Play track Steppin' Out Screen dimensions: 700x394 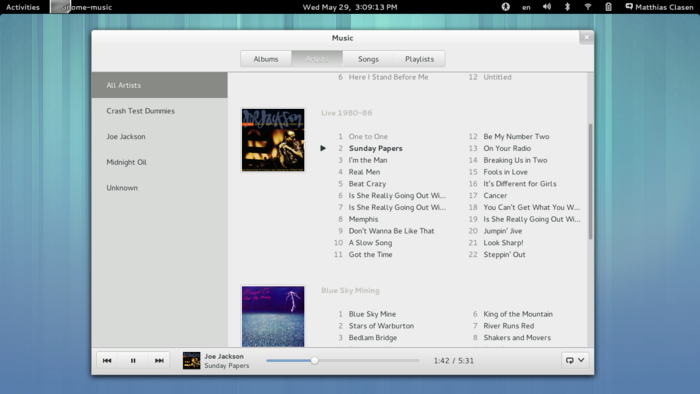(504, 255)
